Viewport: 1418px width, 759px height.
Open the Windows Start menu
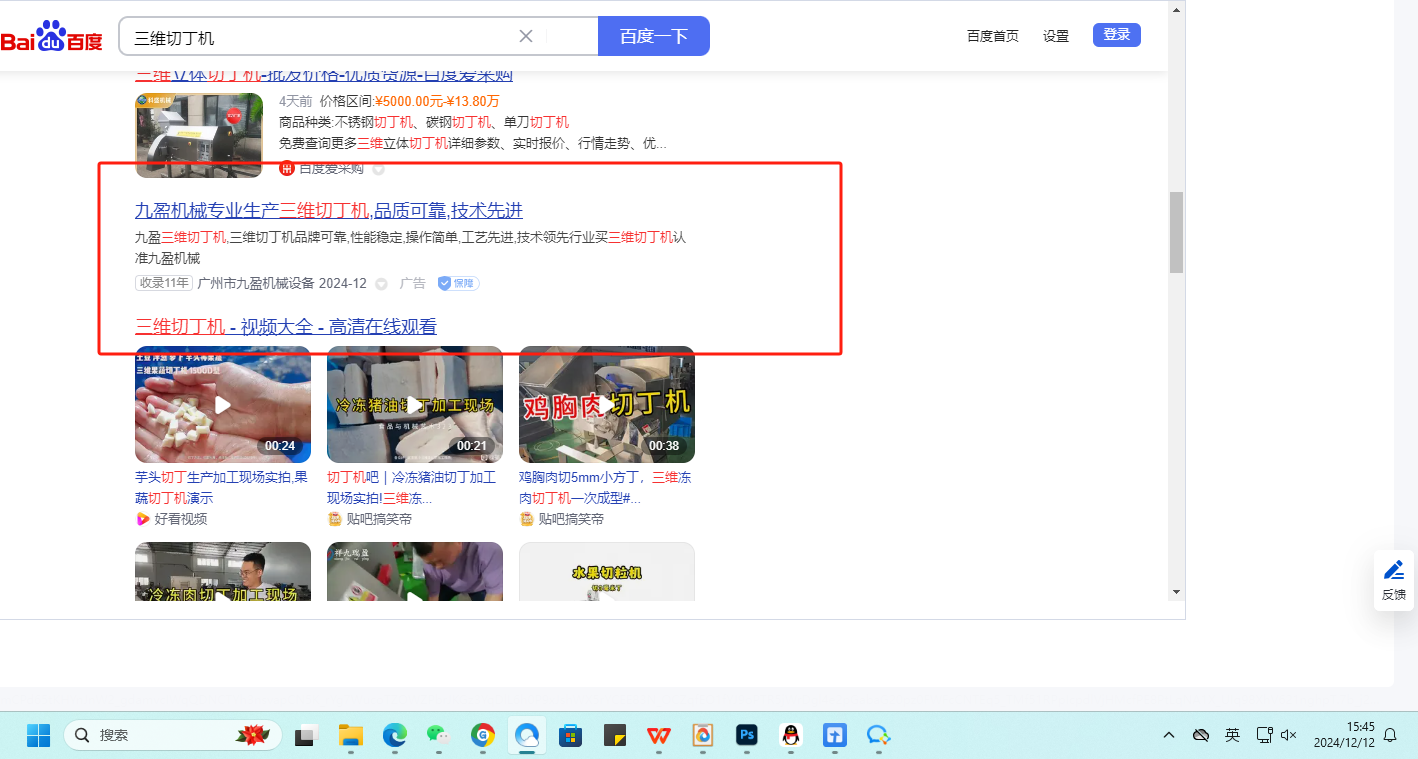[38, 735]
